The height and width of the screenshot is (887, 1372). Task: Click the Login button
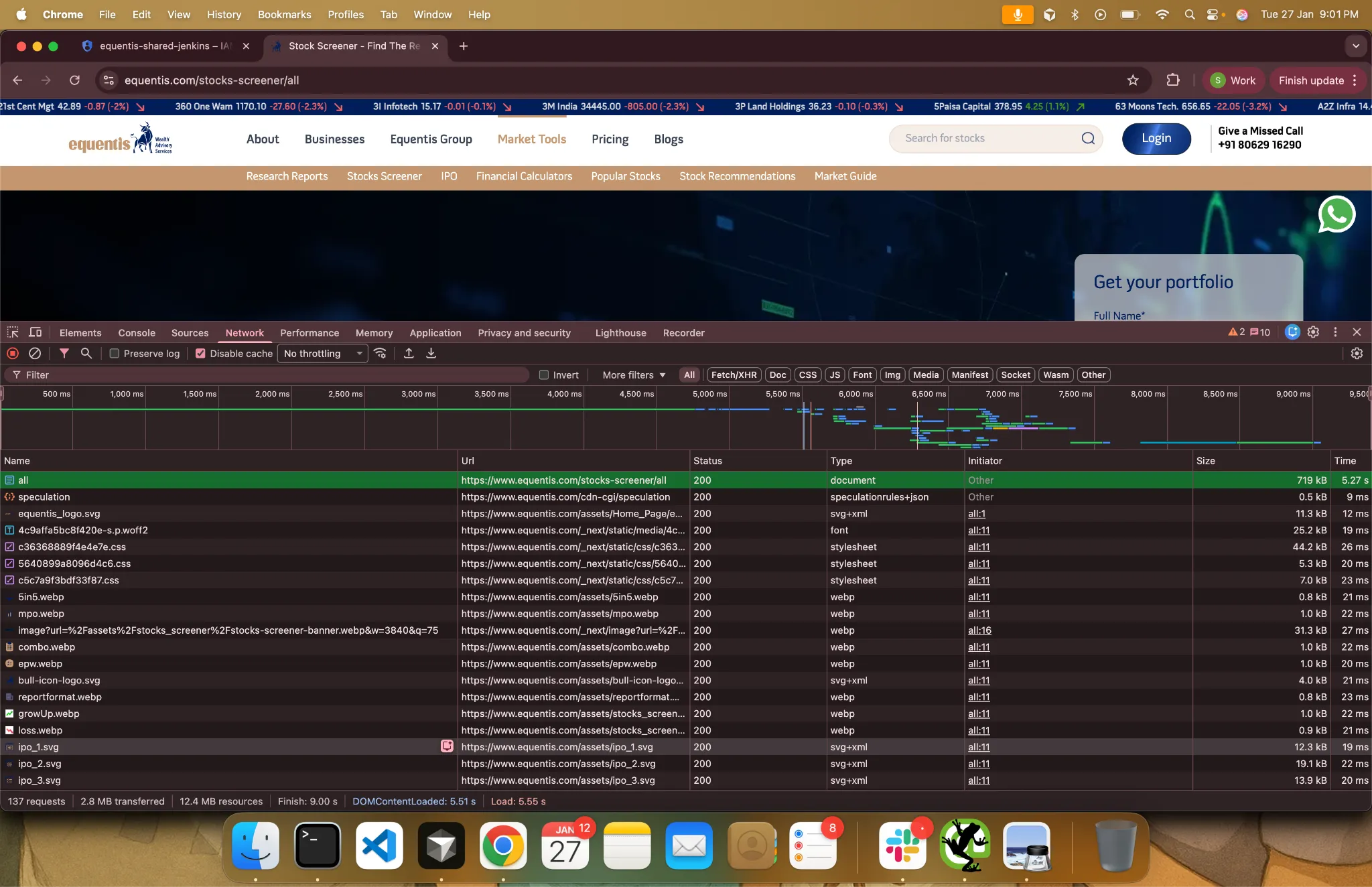click(x=1156, y=139)
